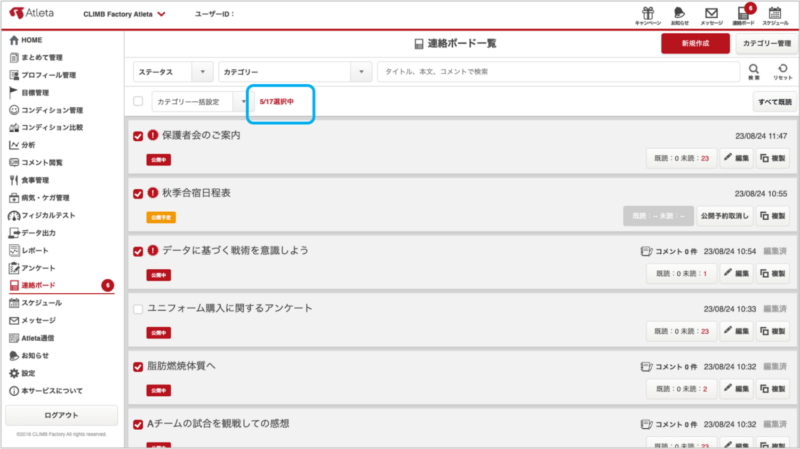Click the reset refresh icon
The height and width of the screenshot is (449, 800).
783,70
